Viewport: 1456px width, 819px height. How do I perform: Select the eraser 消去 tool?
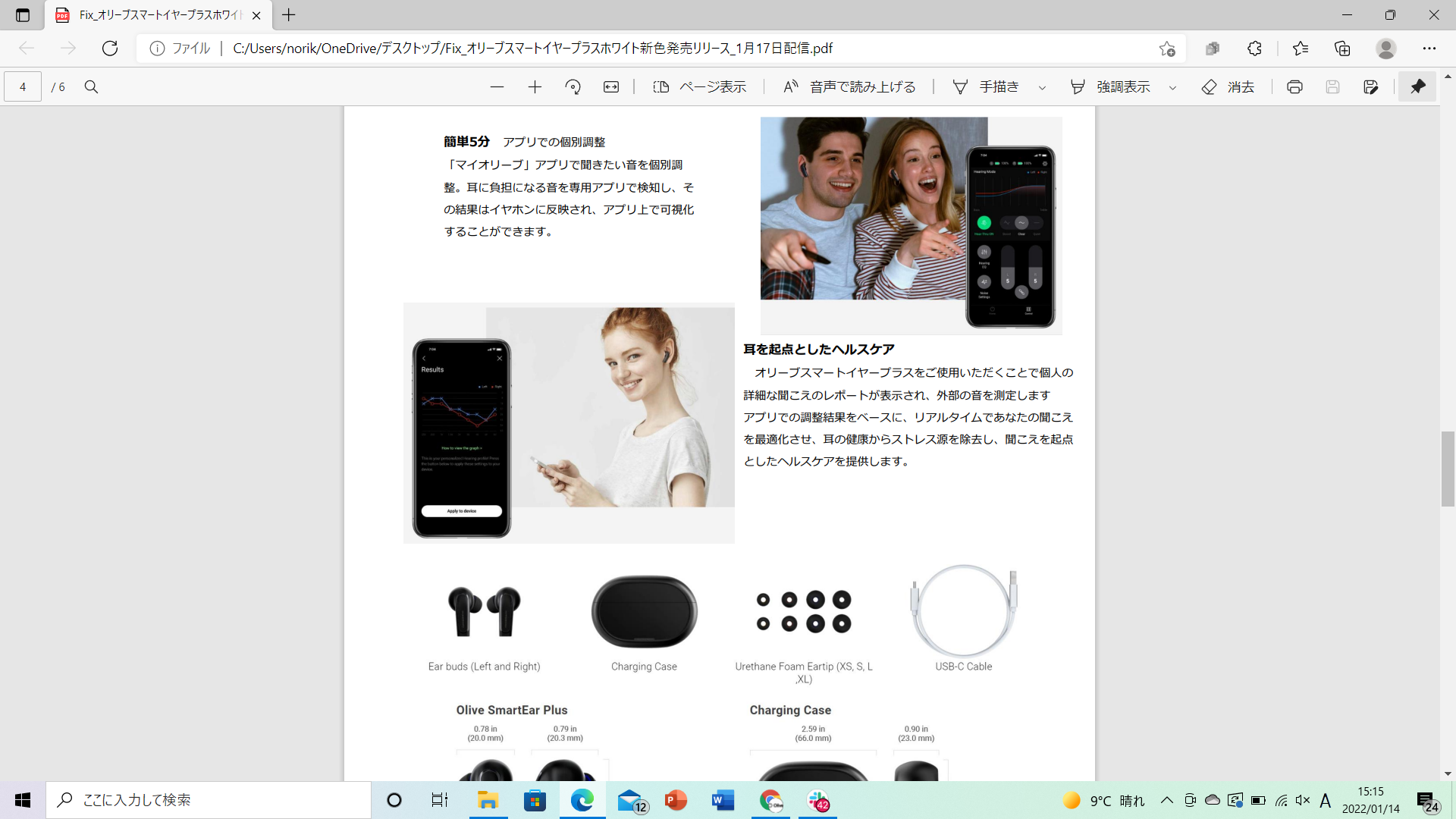pos(1228,87)
